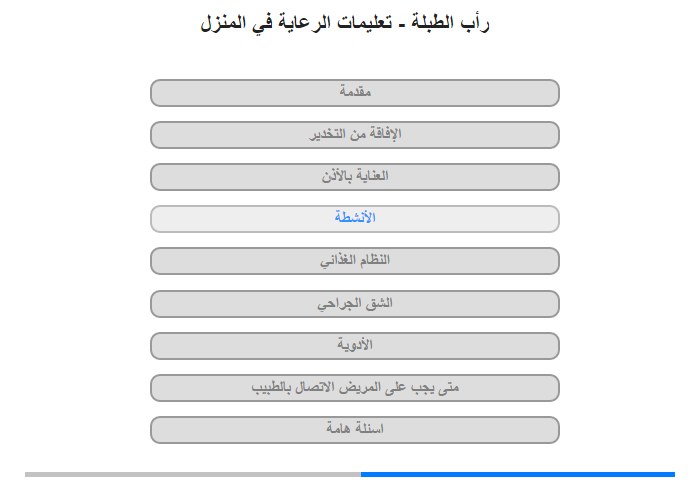The width and height of the screenshot is (700, 480).
Task: Click the blue portion of progress bar
Action: [518, 474]
